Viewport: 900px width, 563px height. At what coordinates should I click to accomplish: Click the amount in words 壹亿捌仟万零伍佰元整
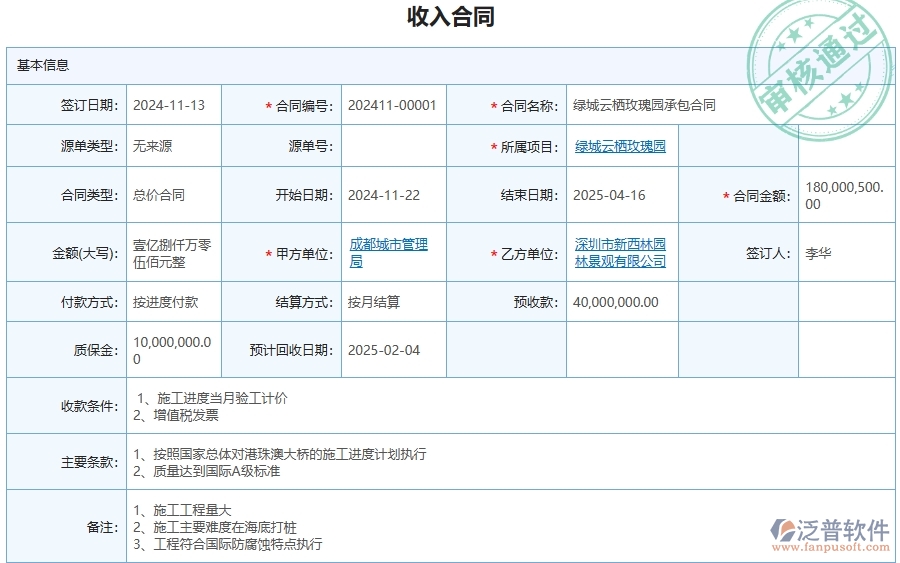coord(172,254)
